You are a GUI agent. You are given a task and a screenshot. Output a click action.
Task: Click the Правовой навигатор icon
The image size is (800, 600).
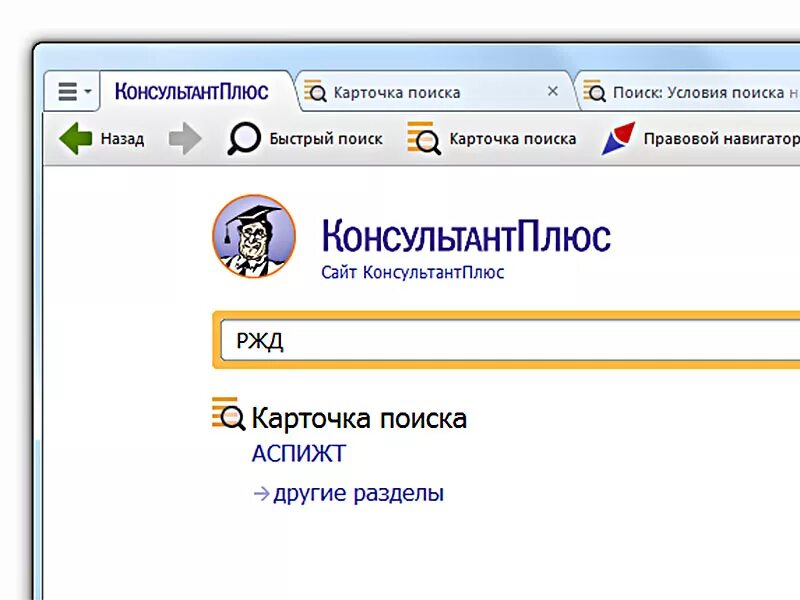(x=618, y=138)
